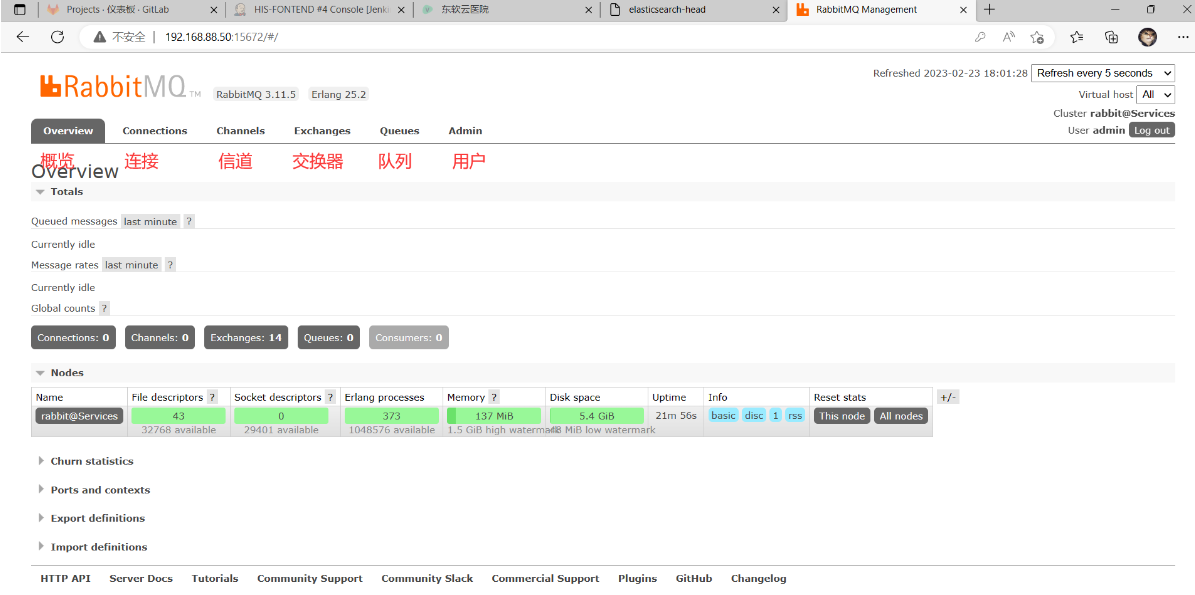1195x595 pixels.
Task: Switch to the Channels tab
Action: pos(241,131)
